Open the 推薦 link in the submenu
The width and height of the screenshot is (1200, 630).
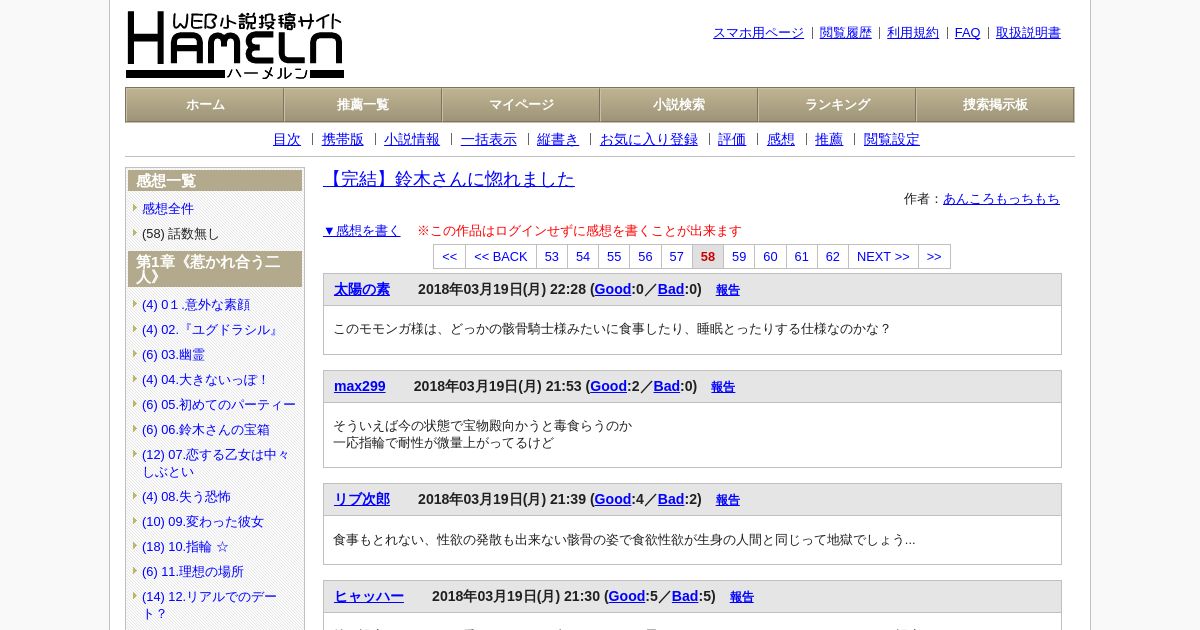point(829,140)
